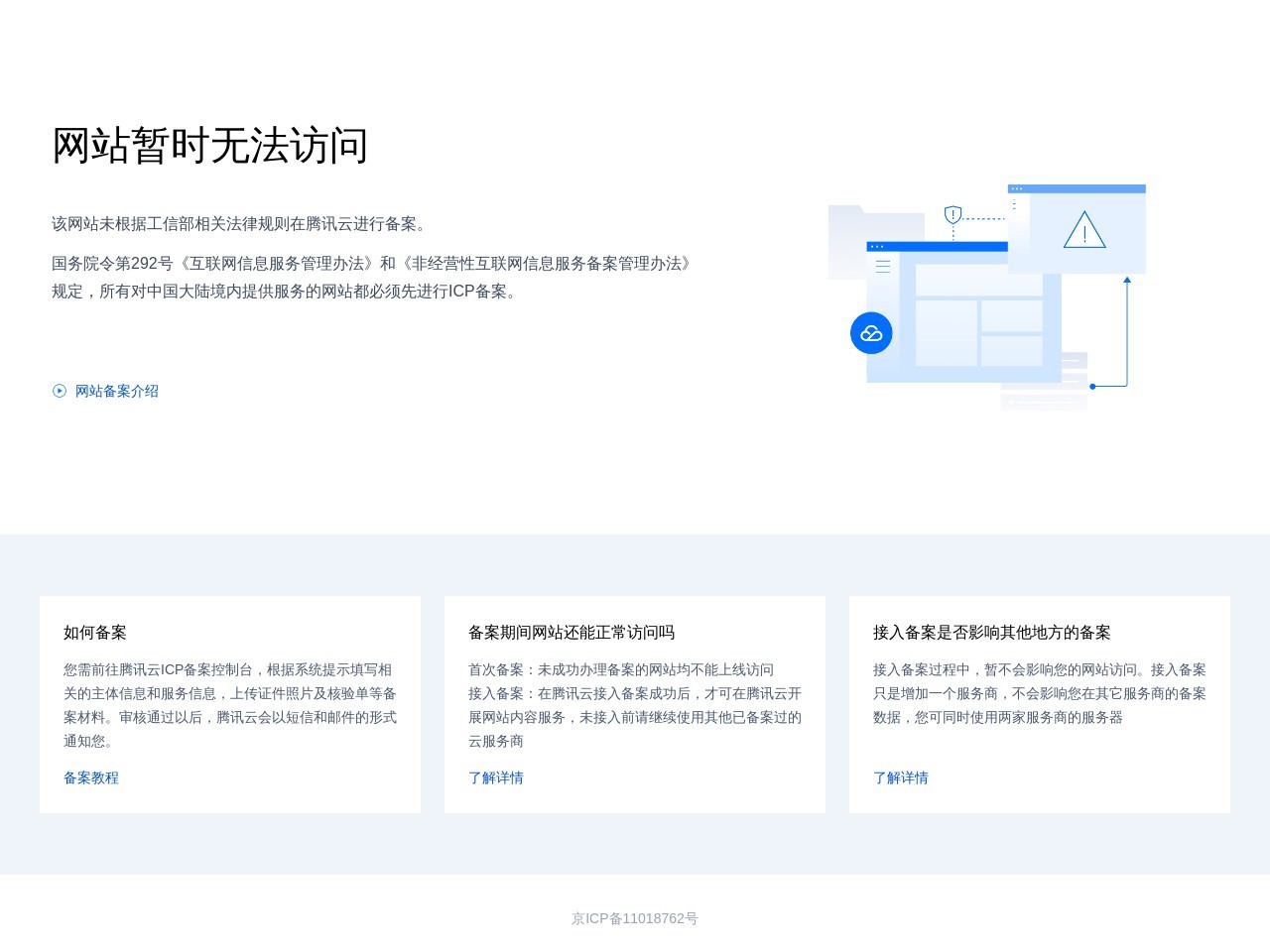Click the paragraph beginning 您需前往腾讯云ICP备案控制台
This screenshot has height=952, width=1270.
[x=230, y=705]
